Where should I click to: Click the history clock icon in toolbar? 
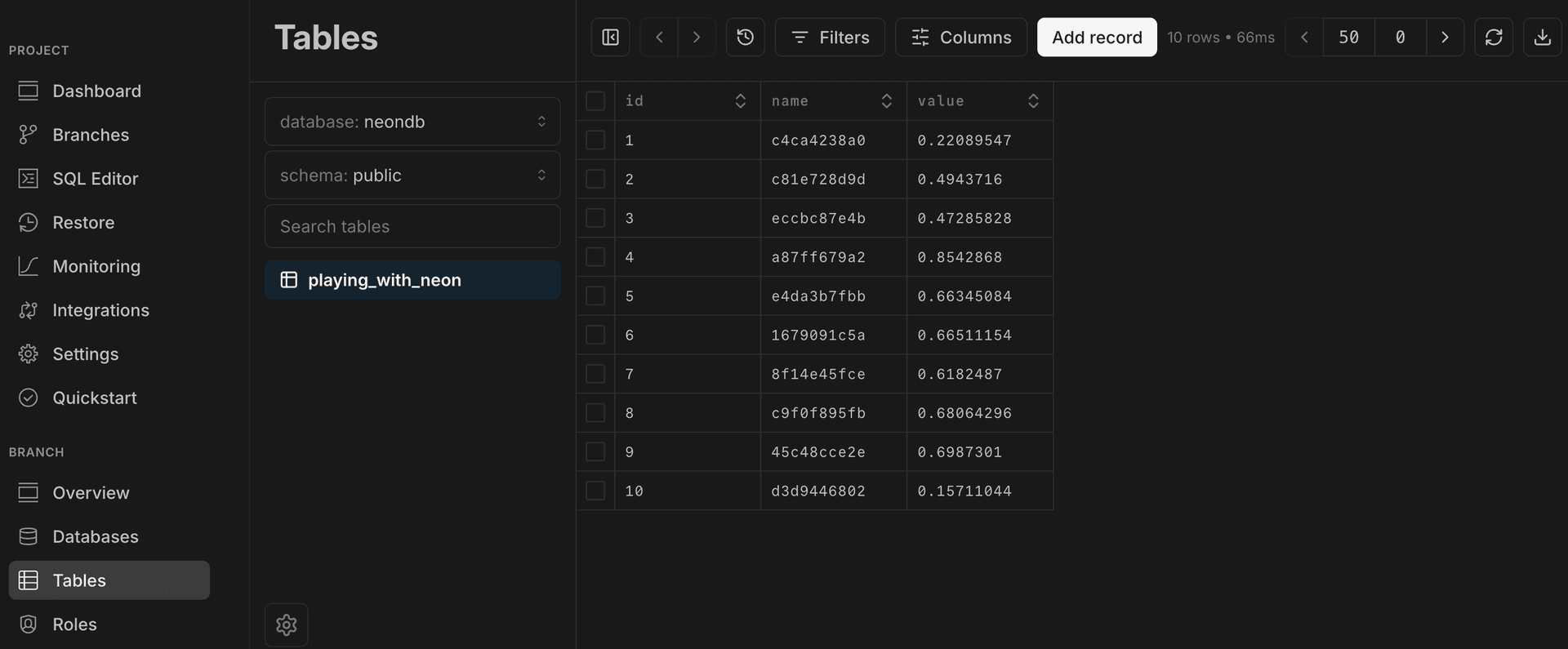[x=745, y=38]
